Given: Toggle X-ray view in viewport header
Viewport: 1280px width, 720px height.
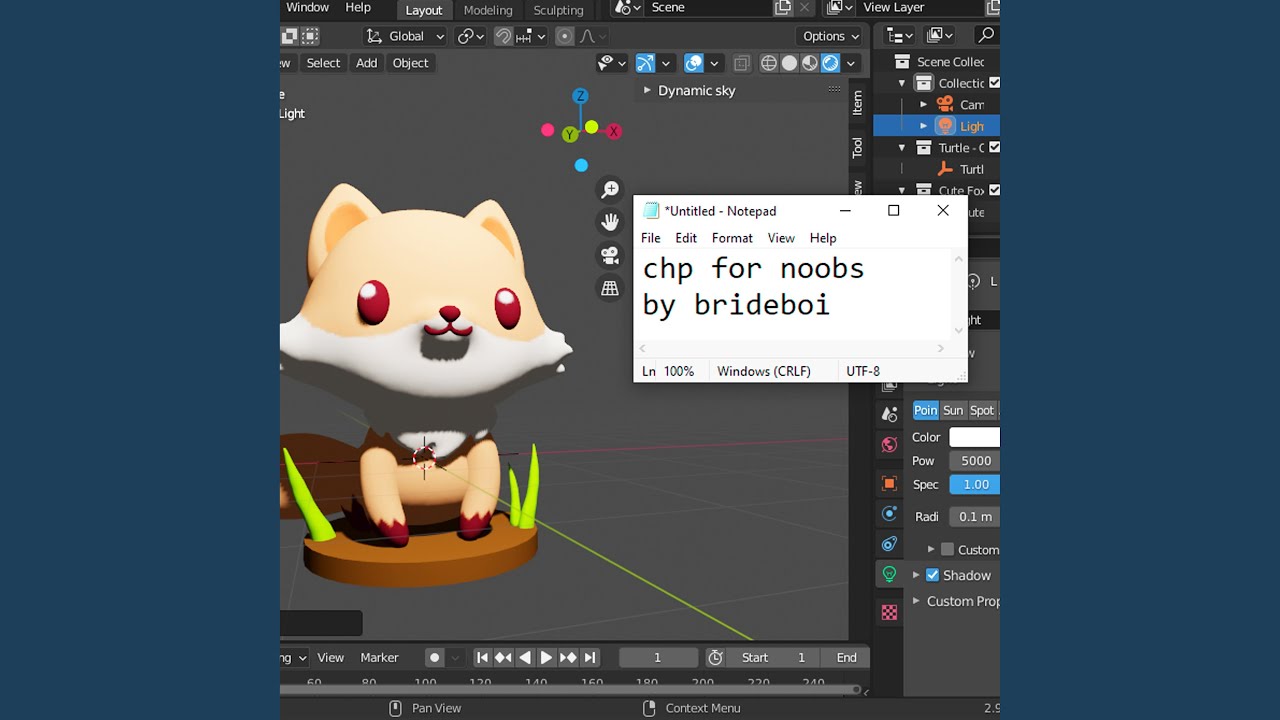Looking at the screenshot, I should 741,63.
